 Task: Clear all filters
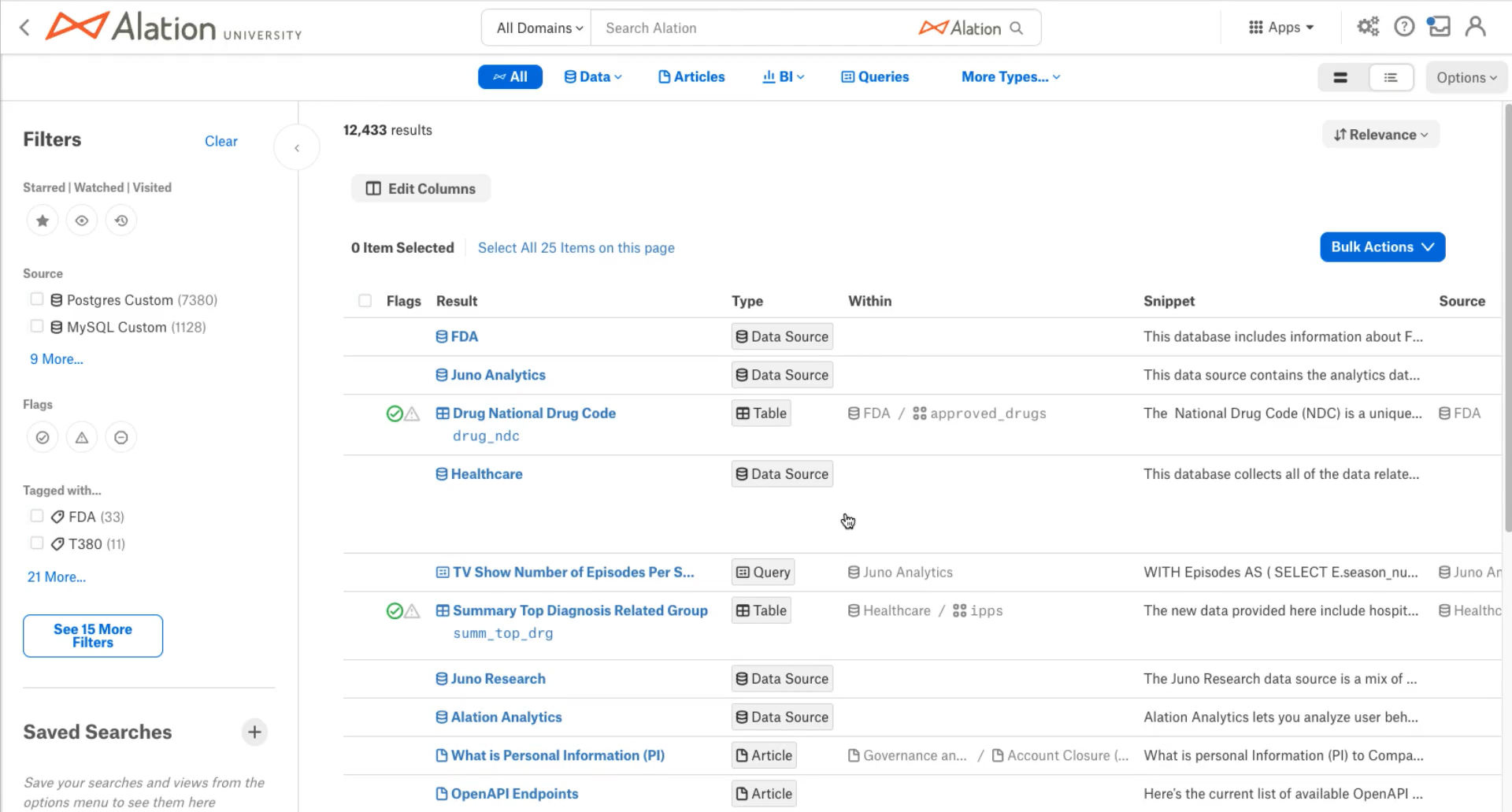(x=220, y=141)
